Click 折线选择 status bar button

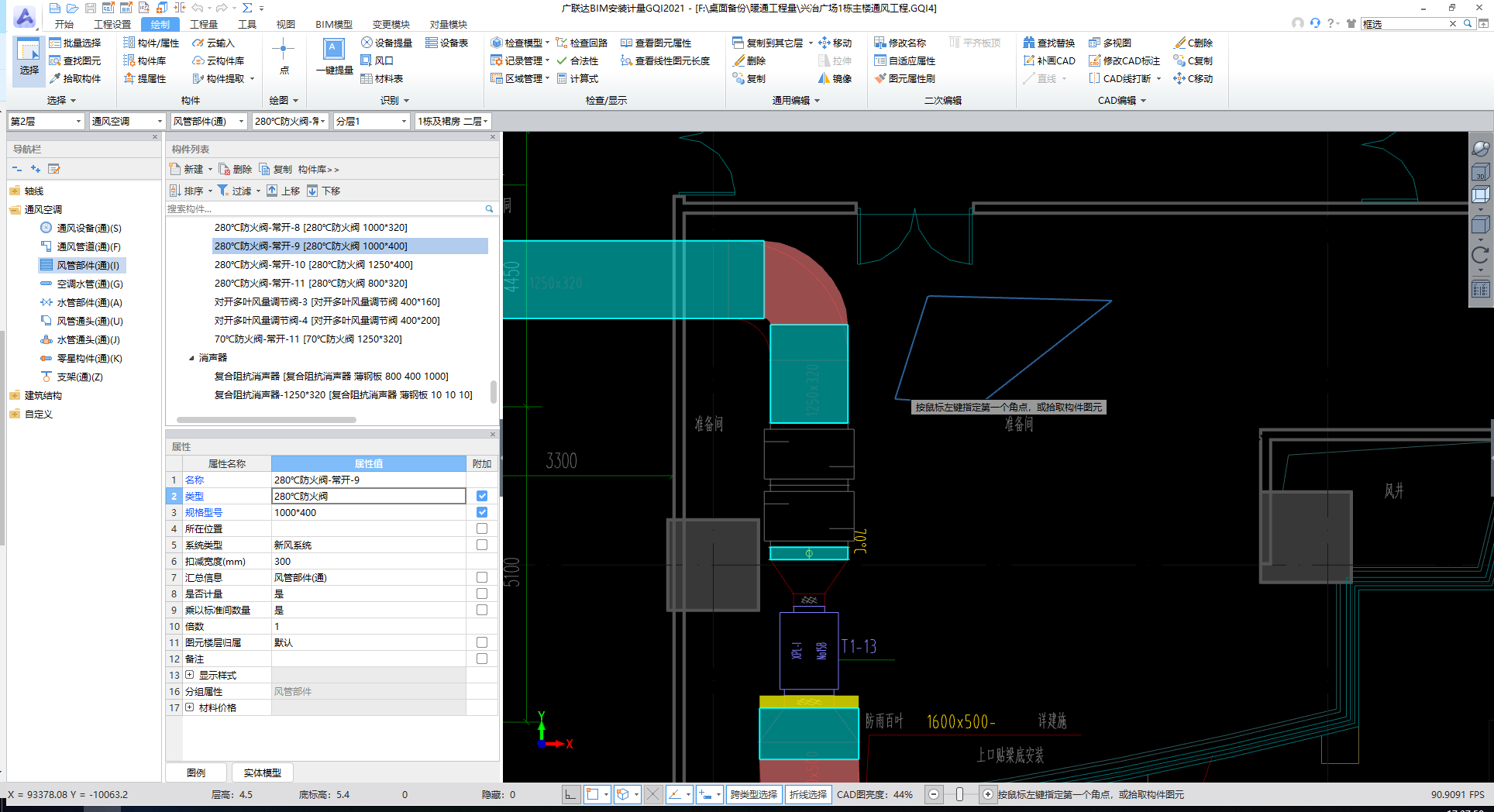(x=807, y=794)
